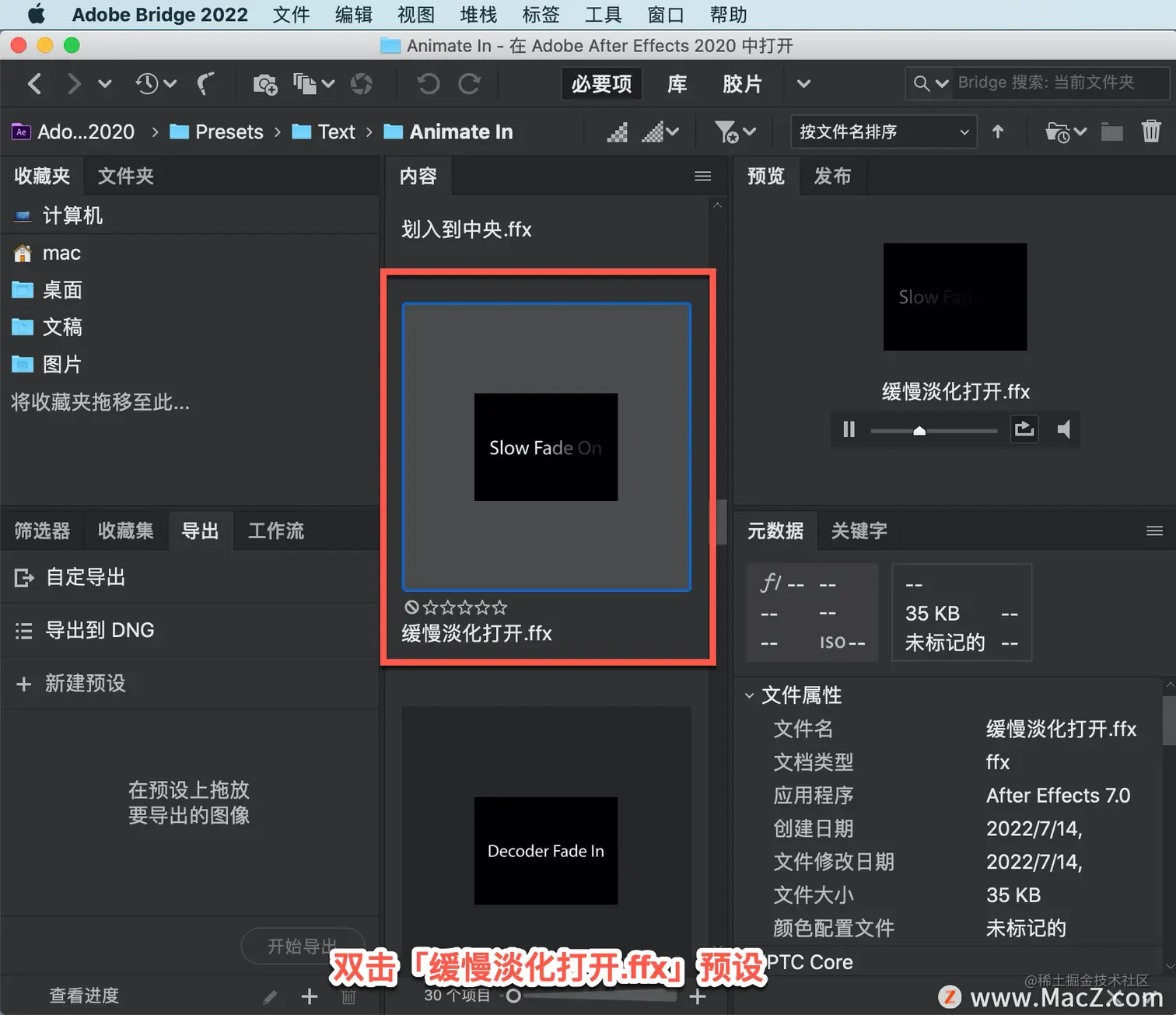Switch to 必要项 workspace
This screenshot has height=1015, width=1176.
tap(601, 83)
